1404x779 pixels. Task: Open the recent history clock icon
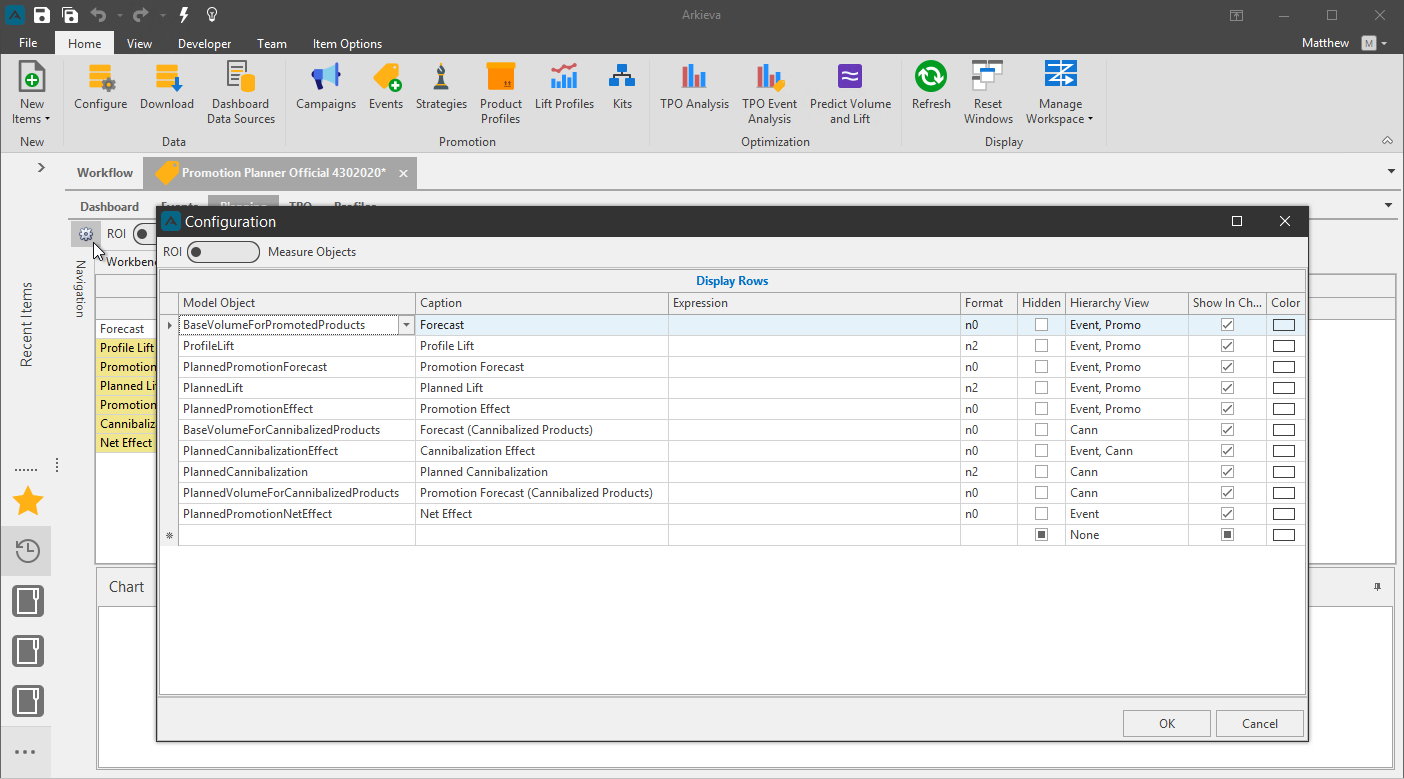(x=28, y=550)
